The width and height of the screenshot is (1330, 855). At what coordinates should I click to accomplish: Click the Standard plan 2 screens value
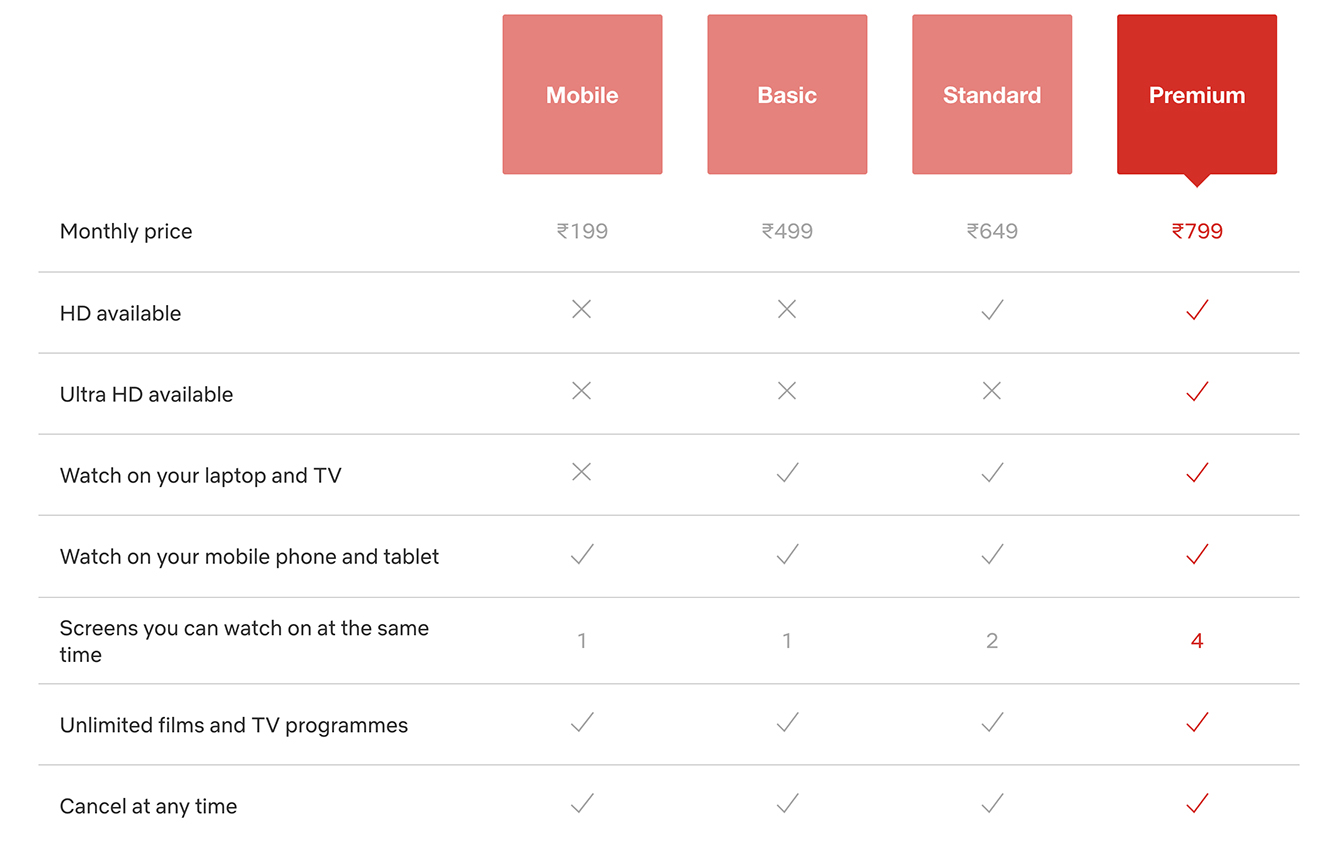[992, 641]
